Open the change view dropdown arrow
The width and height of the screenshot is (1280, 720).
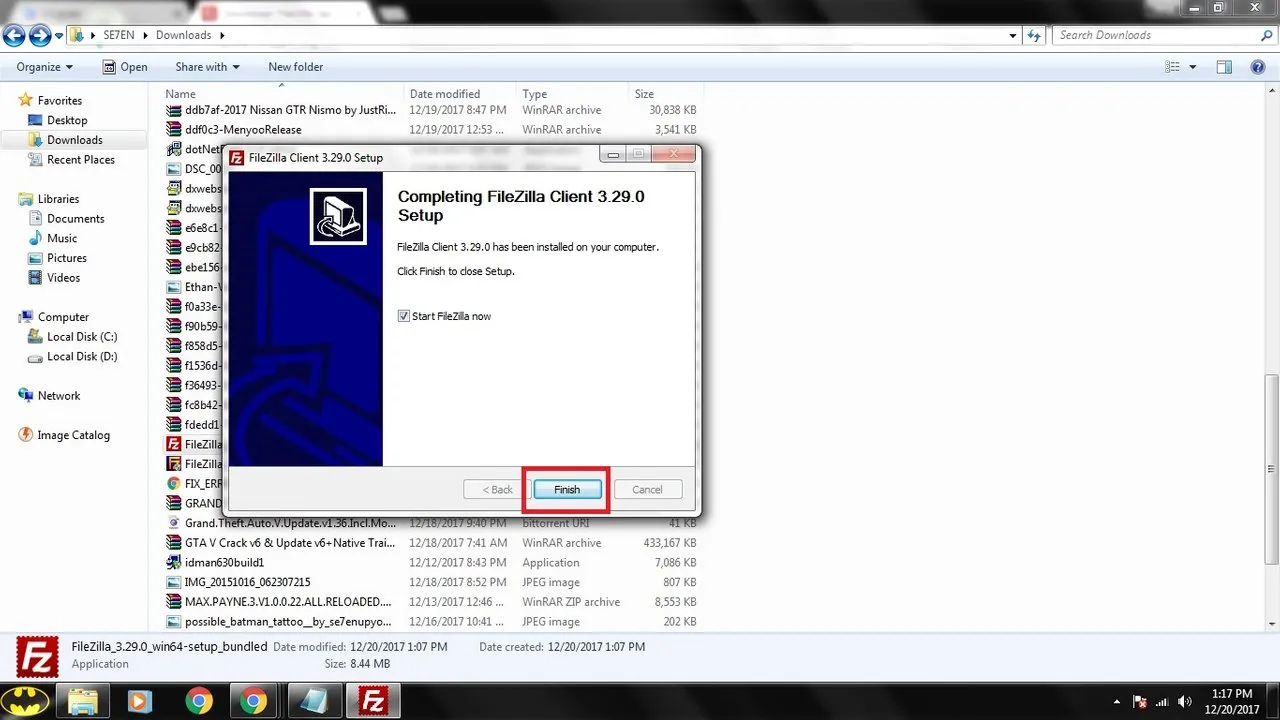pyautogui.click(x=1193, y=67)
